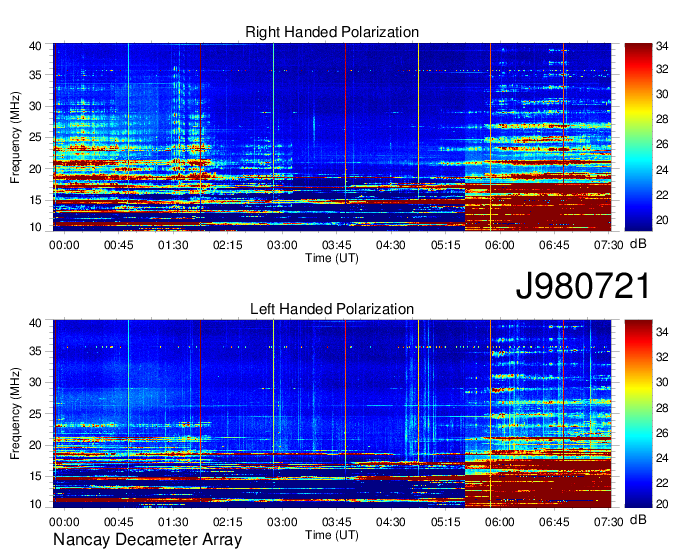Click the 'Right Handed Polarization' plot title

pyautogui.click(x=332, y=32)
